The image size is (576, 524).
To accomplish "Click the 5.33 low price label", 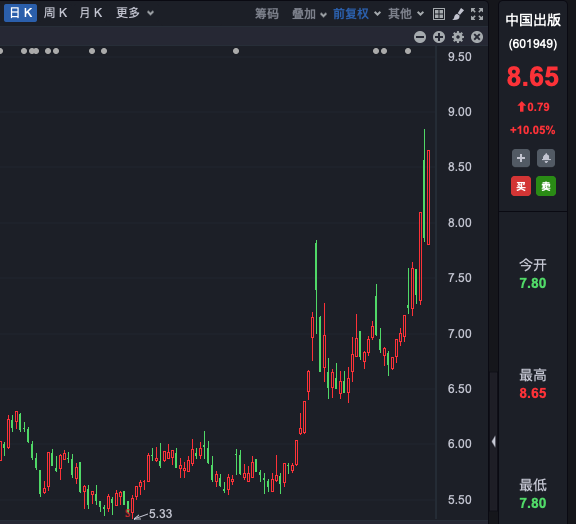I will pyautogui.click(x=161, y=513).
